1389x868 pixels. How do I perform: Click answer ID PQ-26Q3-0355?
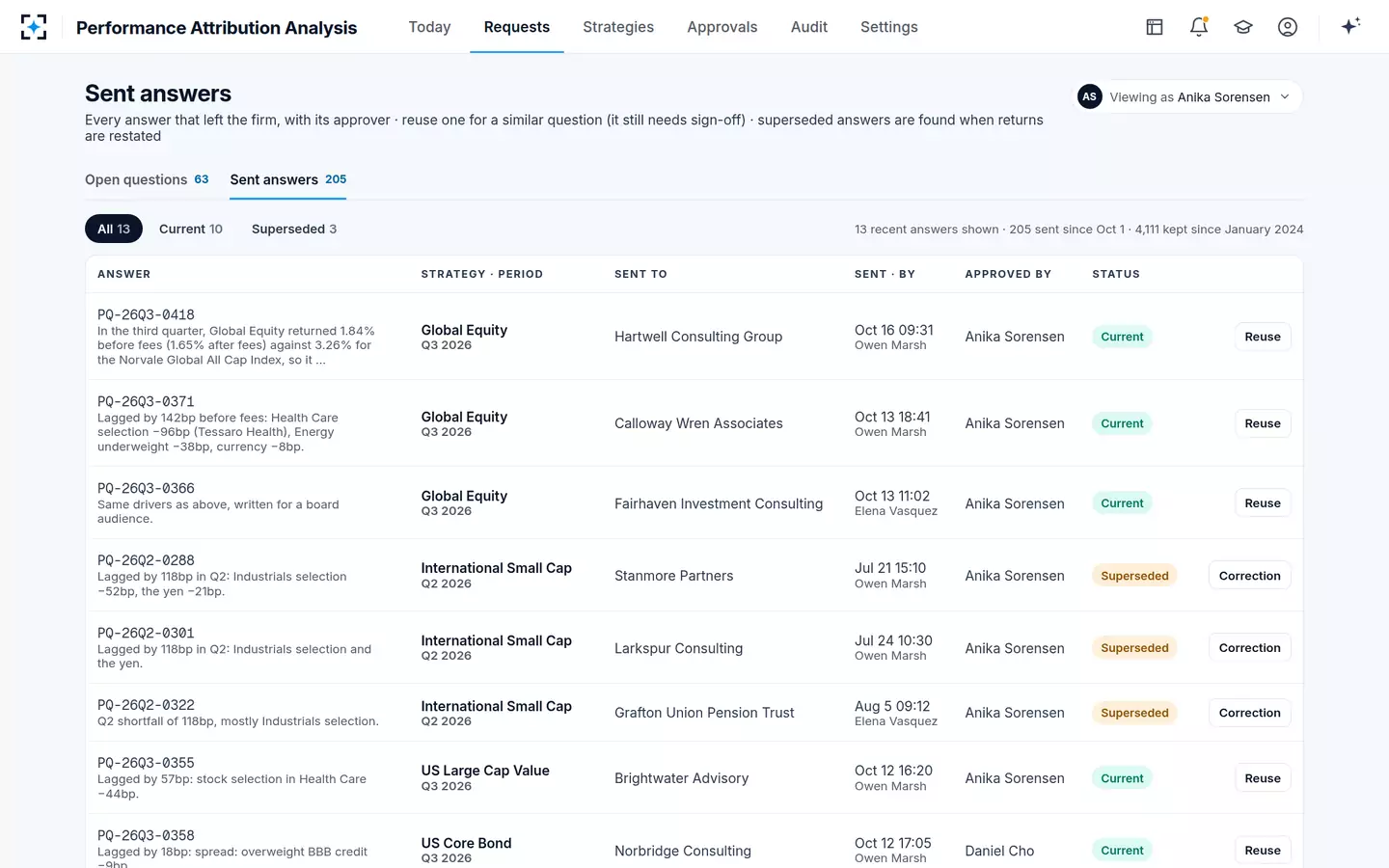(146, 763)
